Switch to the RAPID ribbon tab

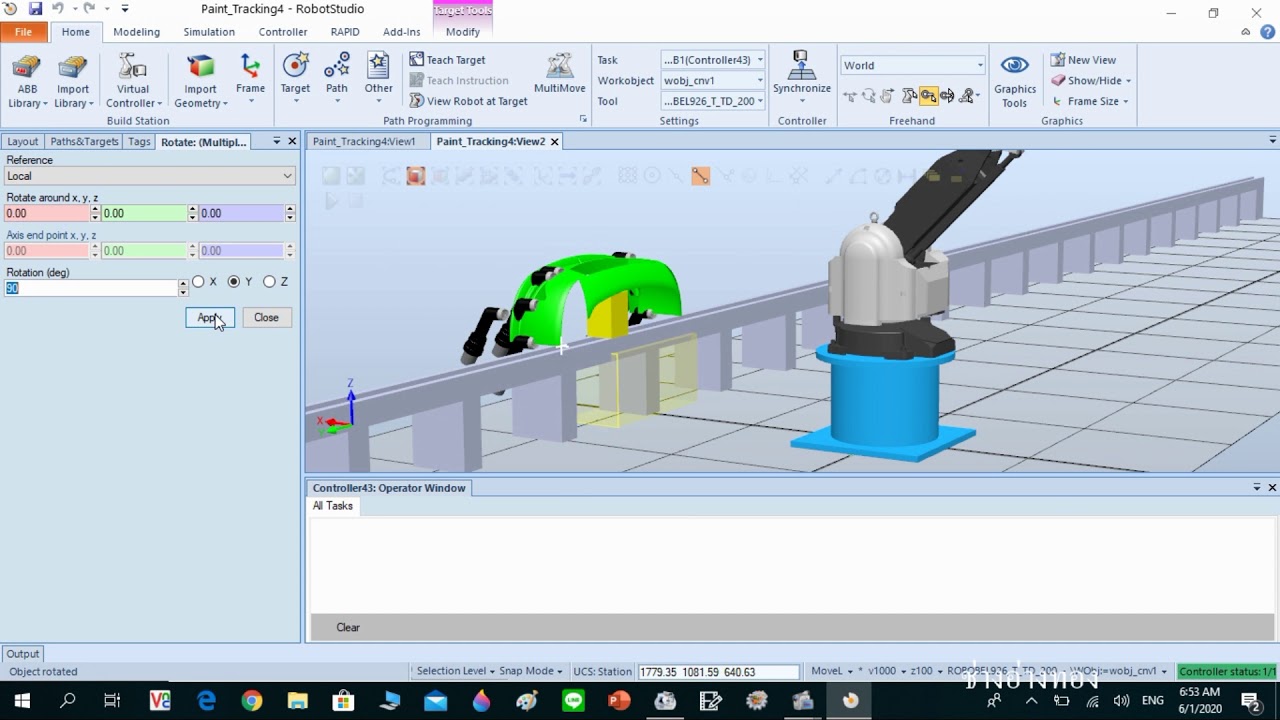point(345,32)
